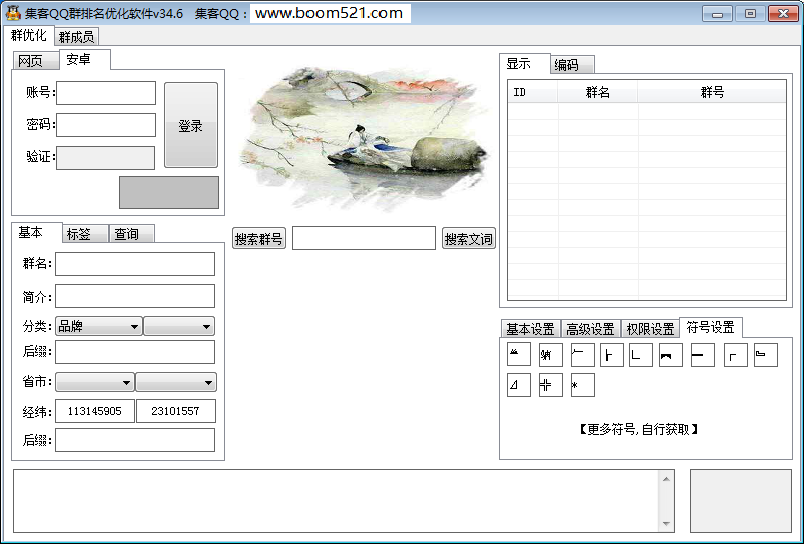This screenshot has width=804, height=544.
Task: Click the gray captcha image box
Action: (169, 192)
